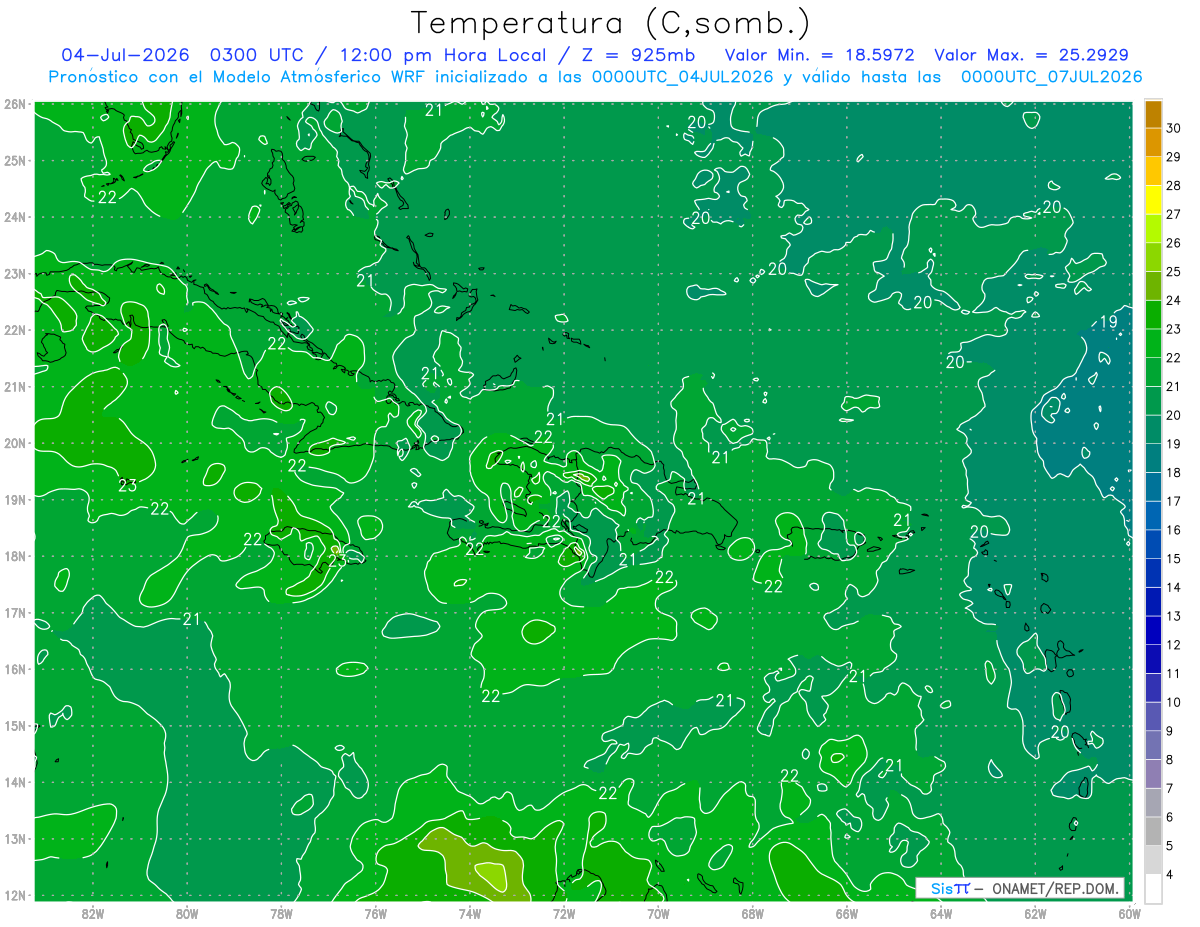
Task: Click the color scale value '10'
Action: click(x=1173, y=702)
